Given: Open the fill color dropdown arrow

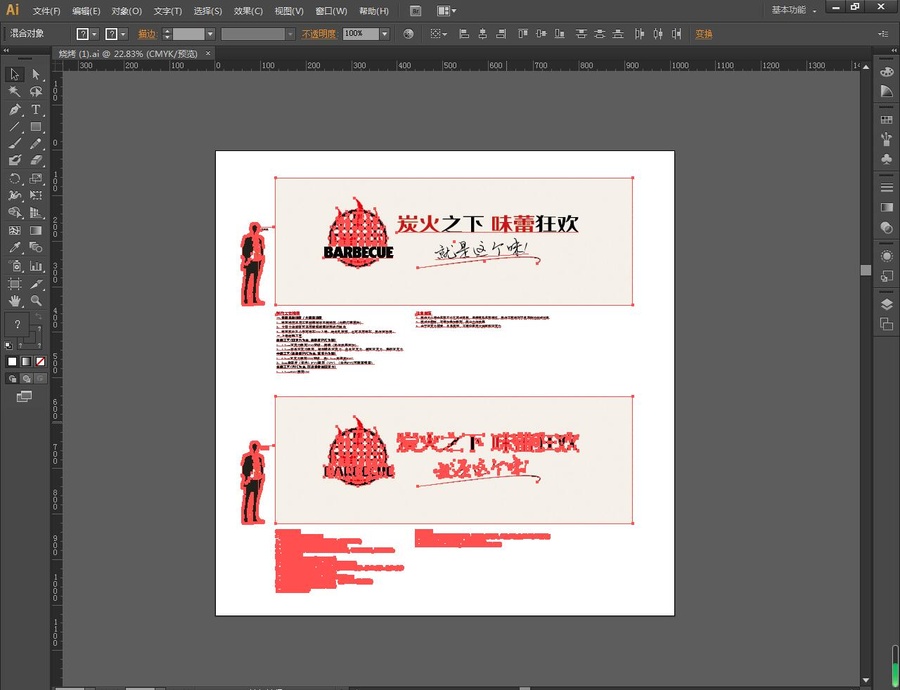Looking at the screenshot, I should [x=95, y=34].
